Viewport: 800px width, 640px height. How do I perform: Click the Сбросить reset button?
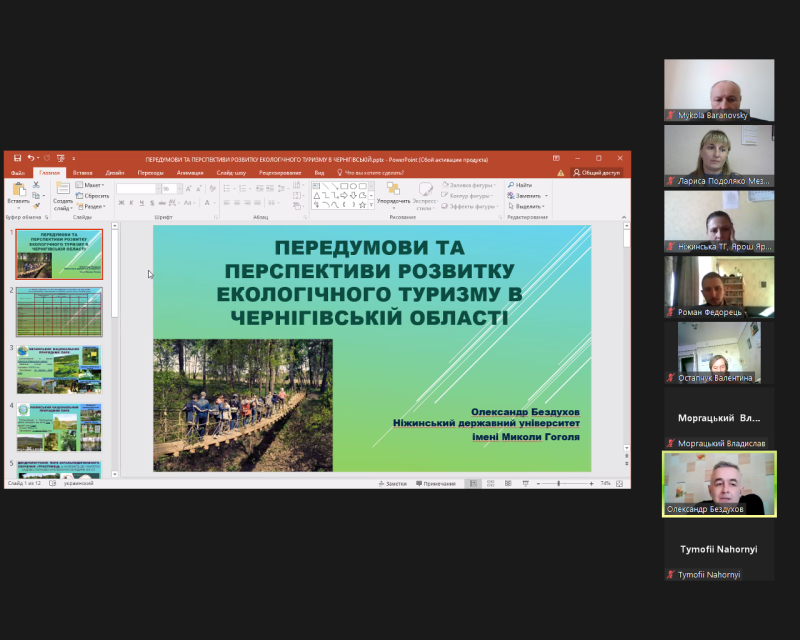(x=94, y=196)
